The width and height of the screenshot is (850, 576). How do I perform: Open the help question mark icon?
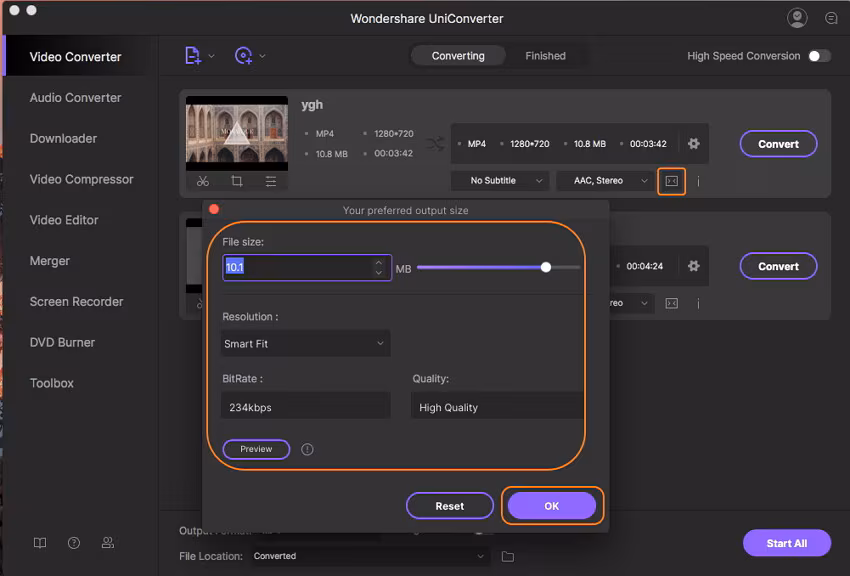click(74, 543)
